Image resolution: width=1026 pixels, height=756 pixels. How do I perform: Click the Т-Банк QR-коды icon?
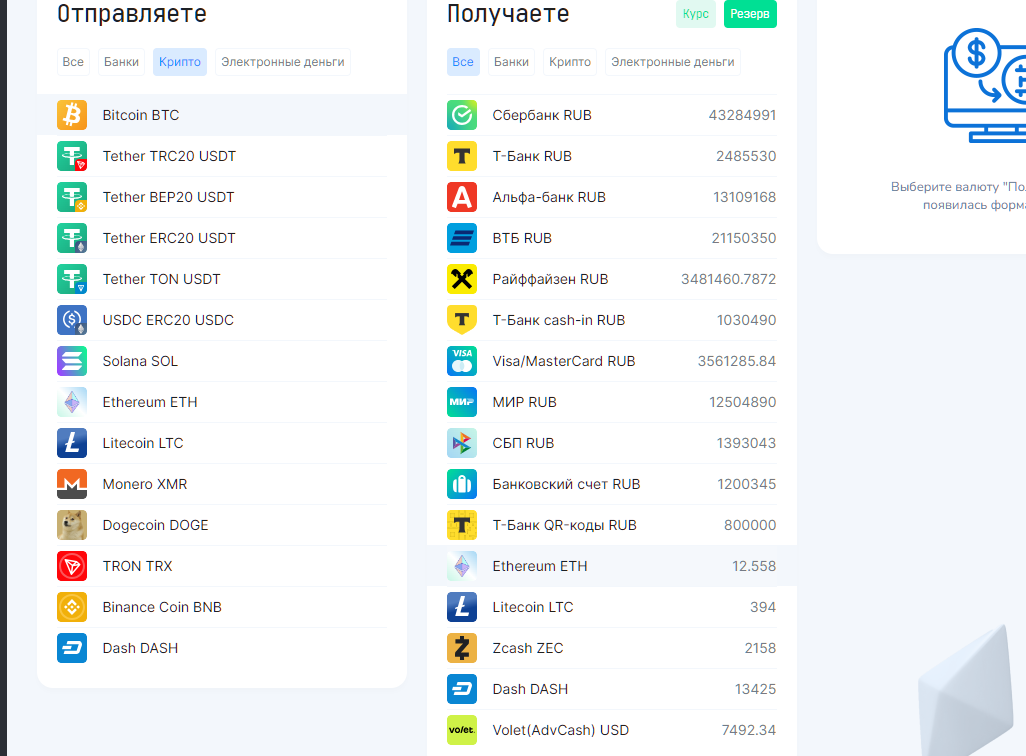pyautogui.click(x=462, y=526)
